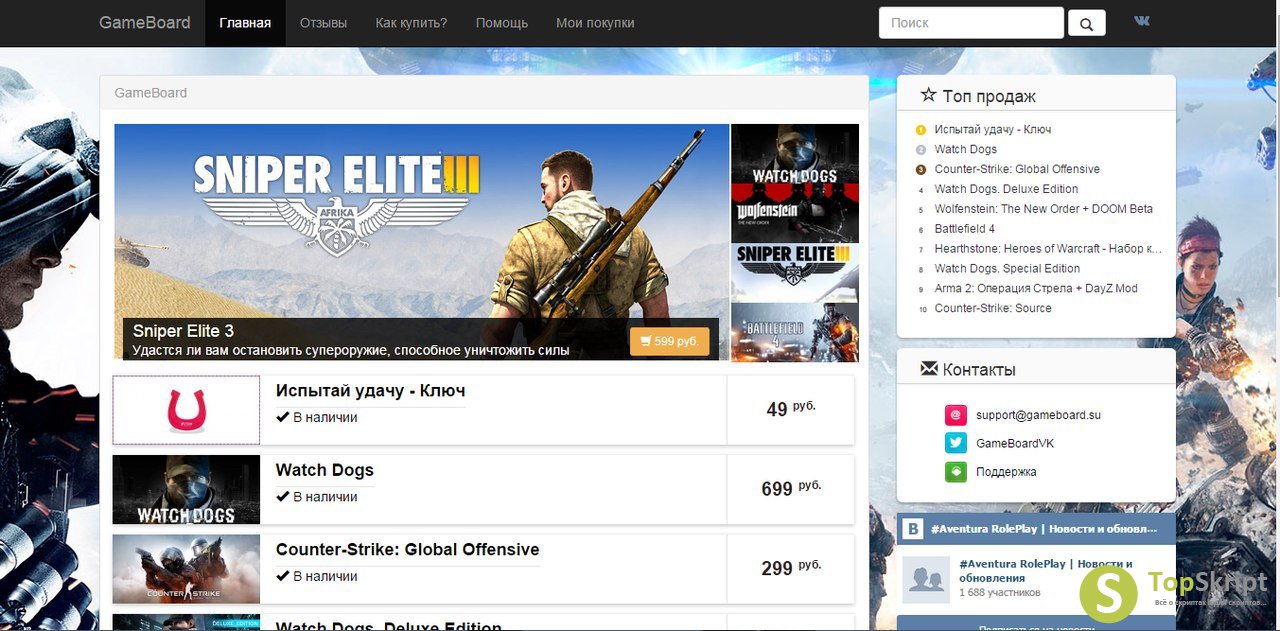Open Counter-Strike: Global Offensive in Топ продаж
This screenshot has height=631, width=1280.
(1017, 170)
